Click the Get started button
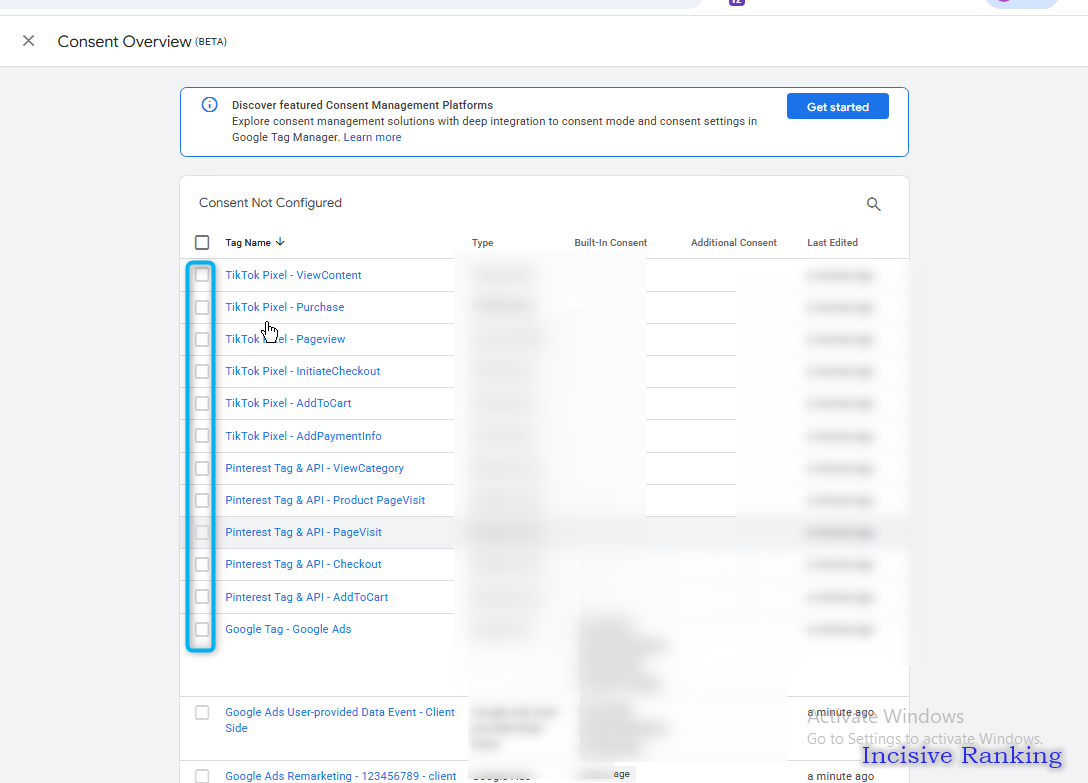1088x783 pixels. (x=838, y=106)
